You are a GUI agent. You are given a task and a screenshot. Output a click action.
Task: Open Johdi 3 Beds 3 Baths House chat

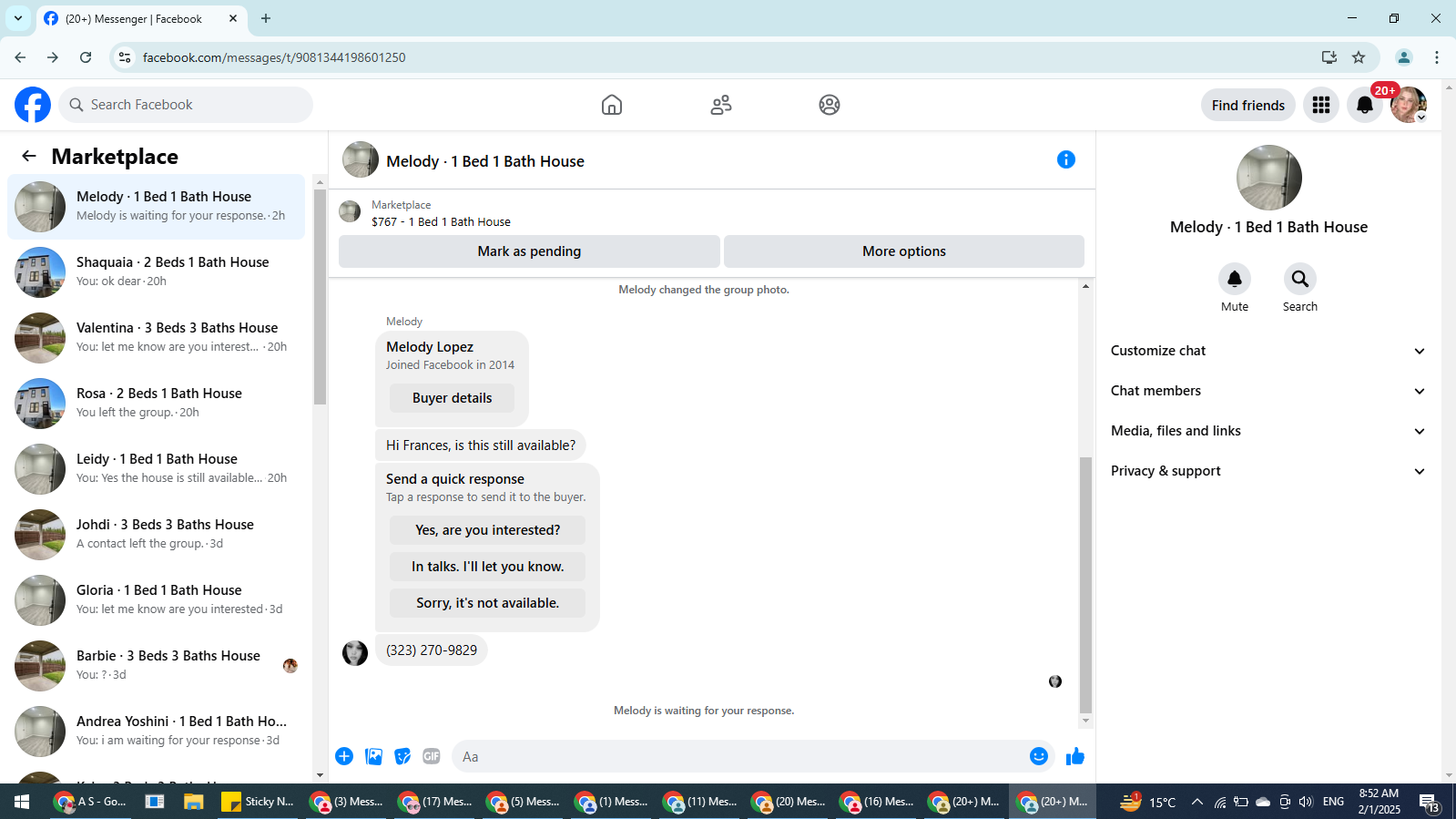coord(157,535)
